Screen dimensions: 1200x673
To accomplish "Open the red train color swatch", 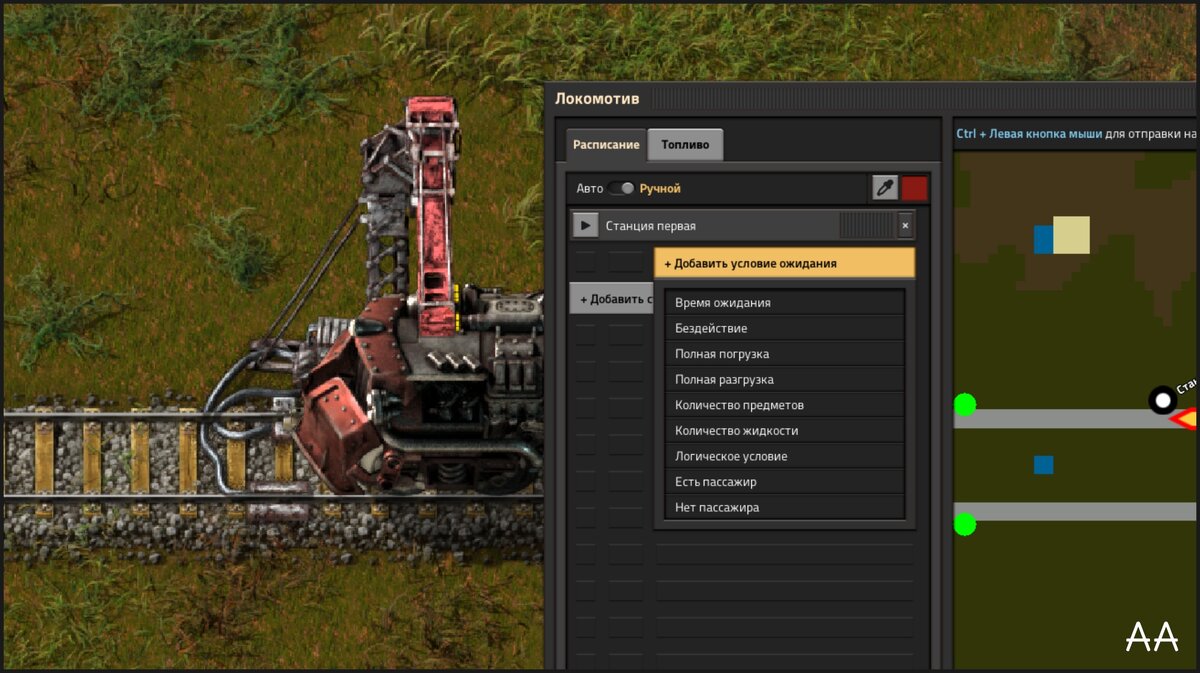I will [915, 188].
